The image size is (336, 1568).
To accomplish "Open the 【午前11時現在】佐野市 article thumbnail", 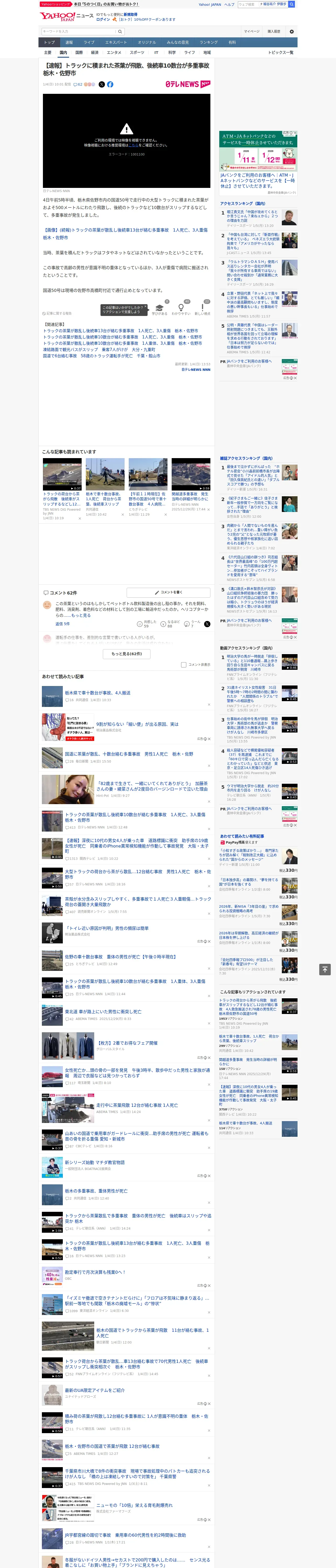I will pos(148,474).
